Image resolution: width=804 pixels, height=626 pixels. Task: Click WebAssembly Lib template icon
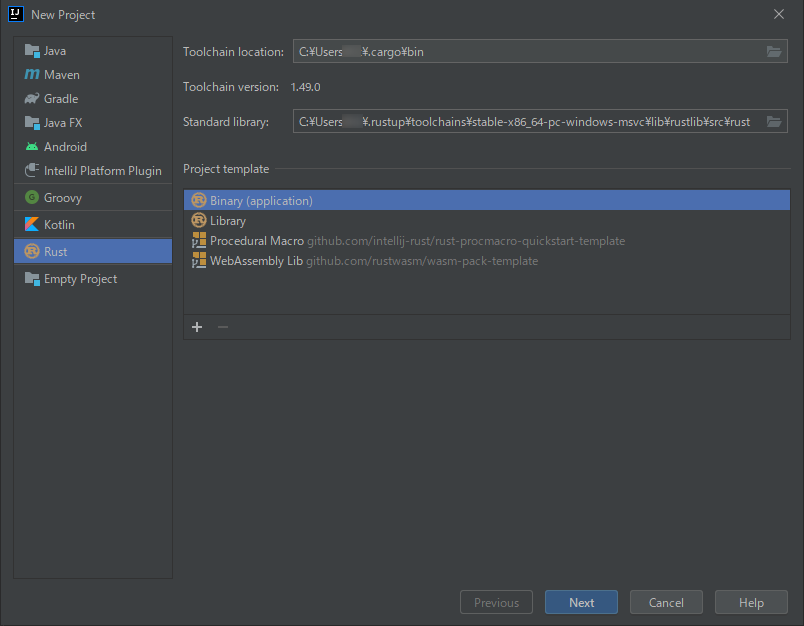click(198, 260)
